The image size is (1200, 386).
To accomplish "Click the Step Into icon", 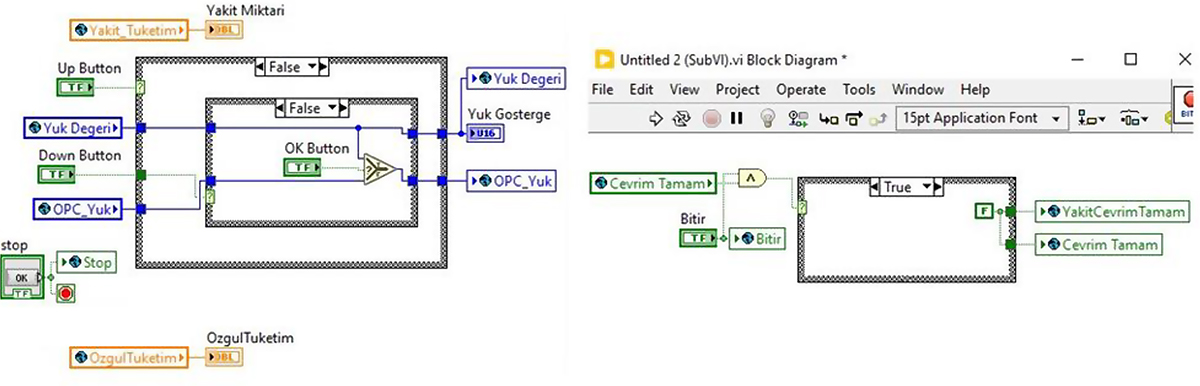I will [x=828, y=118].
